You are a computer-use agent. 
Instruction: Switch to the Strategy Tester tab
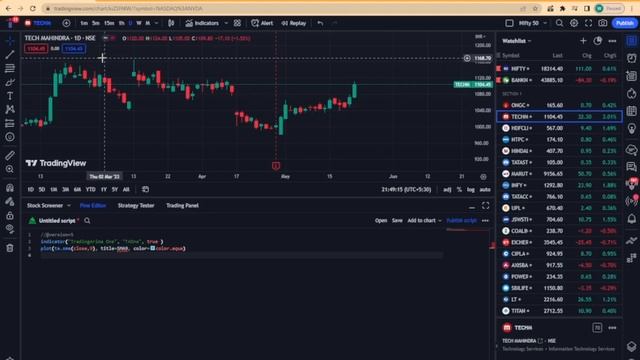[136, 206]
